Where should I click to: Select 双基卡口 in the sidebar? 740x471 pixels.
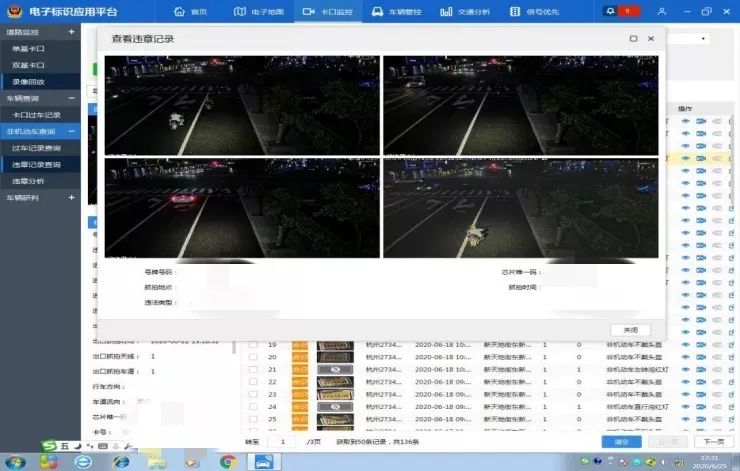(x=40, y=65)
